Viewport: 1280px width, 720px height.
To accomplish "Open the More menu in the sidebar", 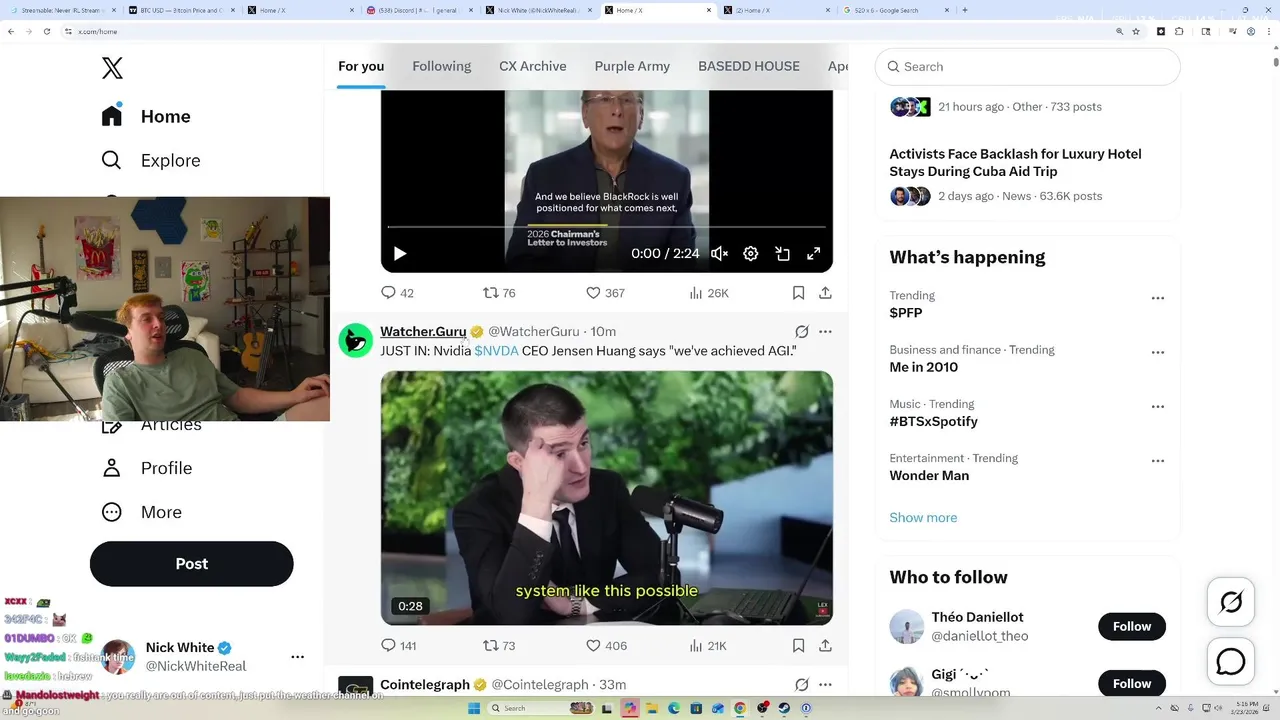I will 142,512.
